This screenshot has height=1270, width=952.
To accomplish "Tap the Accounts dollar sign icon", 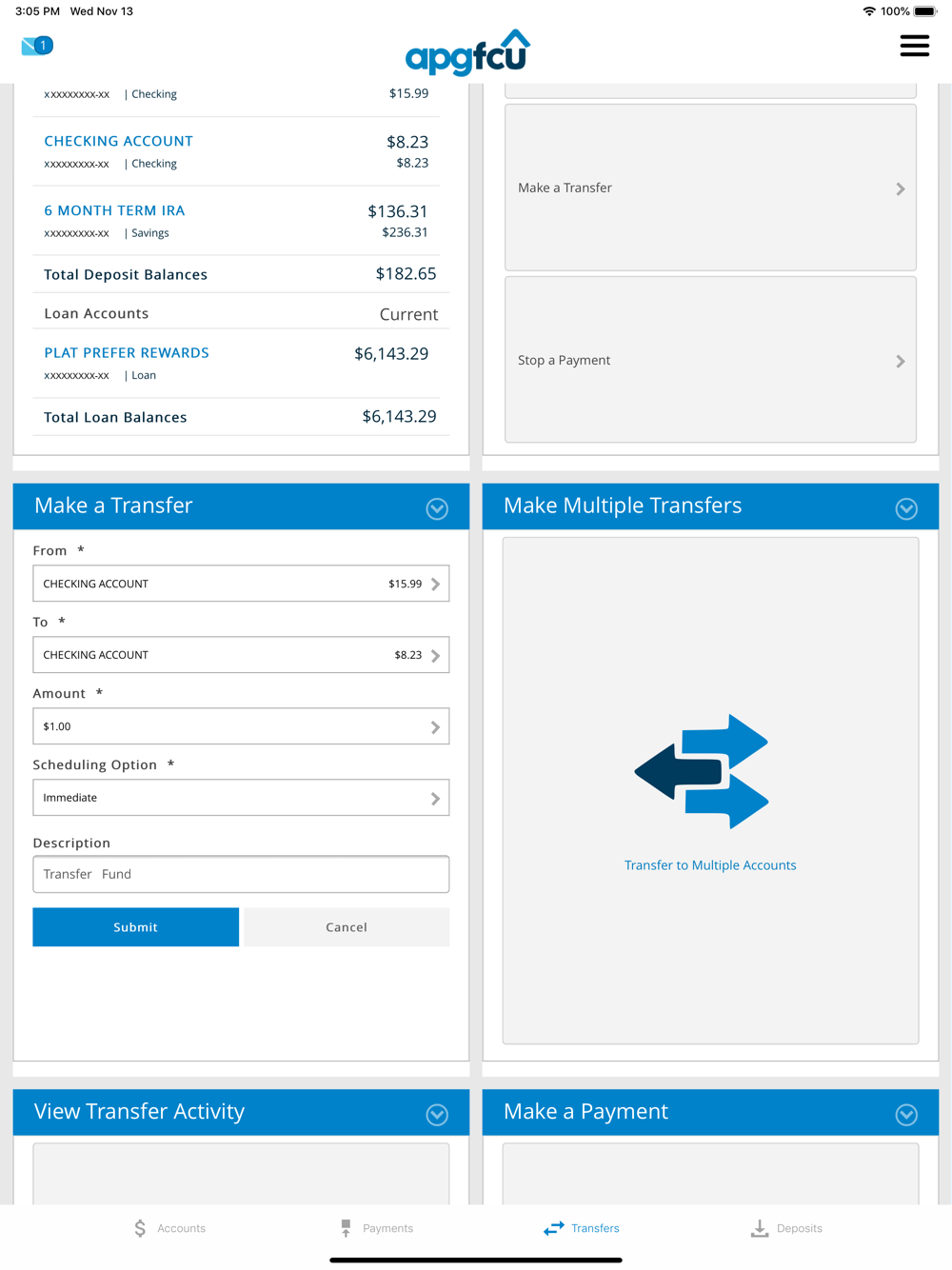I will point(140,1228).
